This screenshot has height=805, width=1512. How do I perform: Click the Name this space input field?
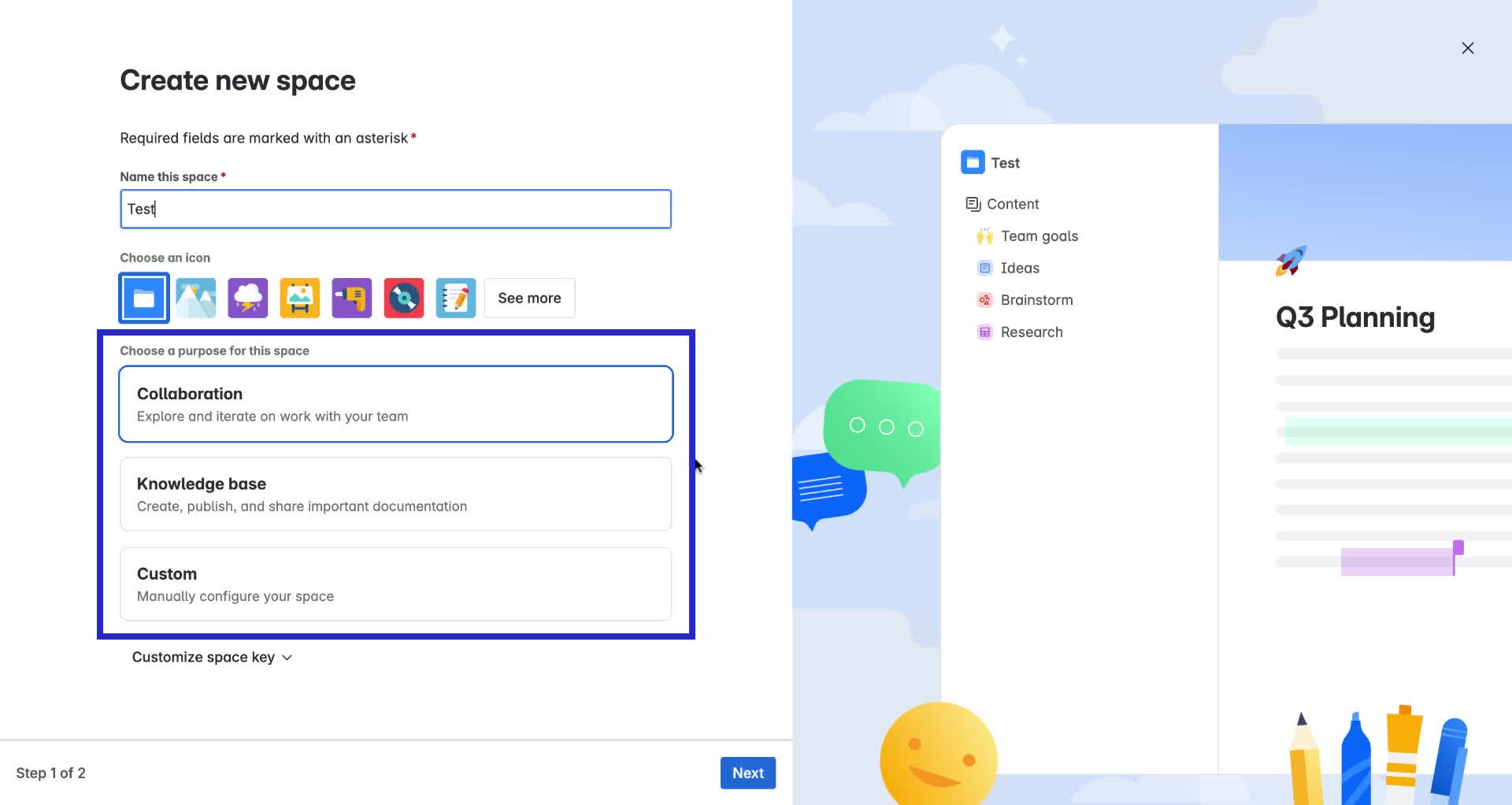395,209
